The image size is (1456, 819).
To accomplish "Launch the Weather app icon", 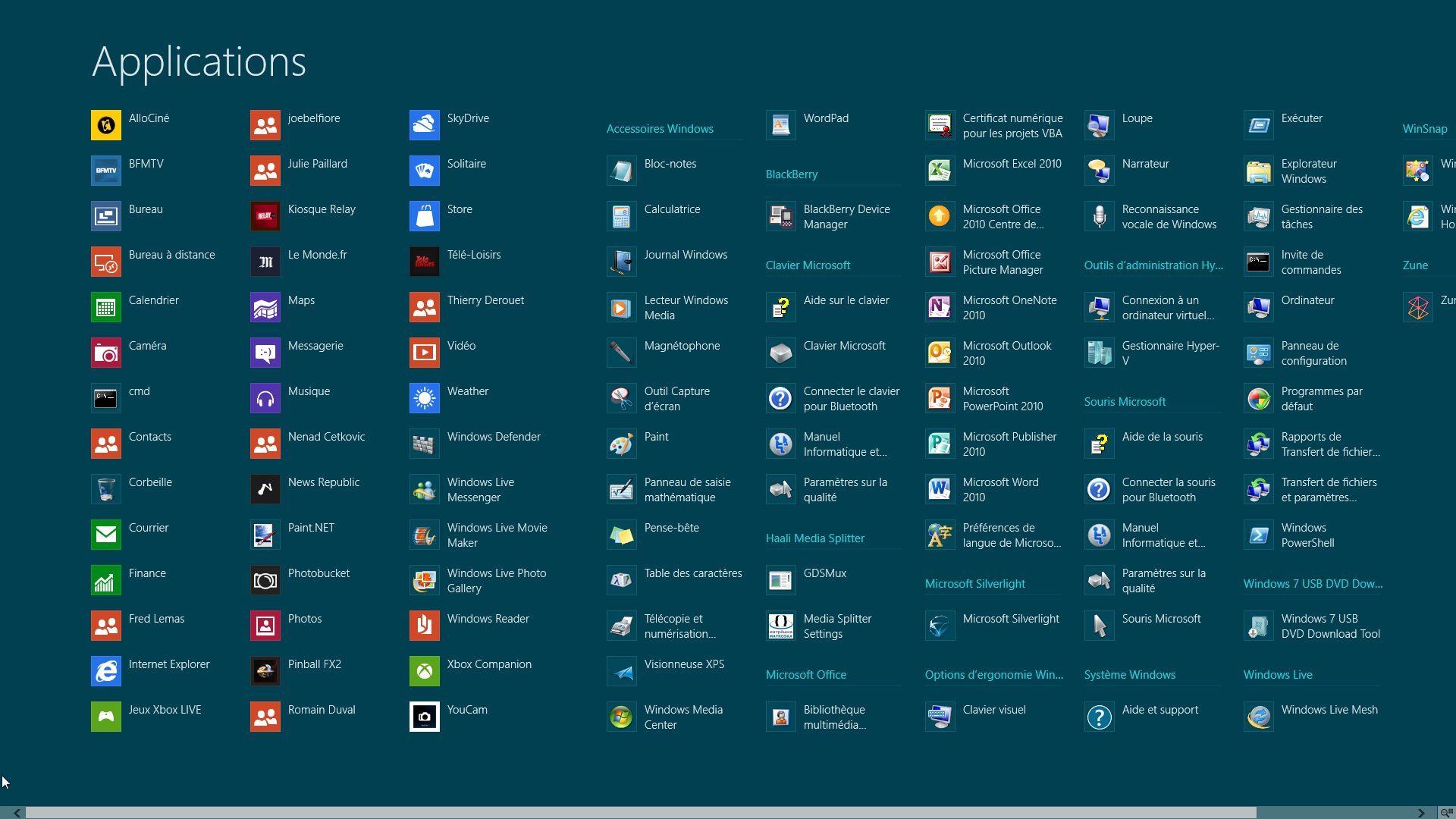I will (425, 398).
